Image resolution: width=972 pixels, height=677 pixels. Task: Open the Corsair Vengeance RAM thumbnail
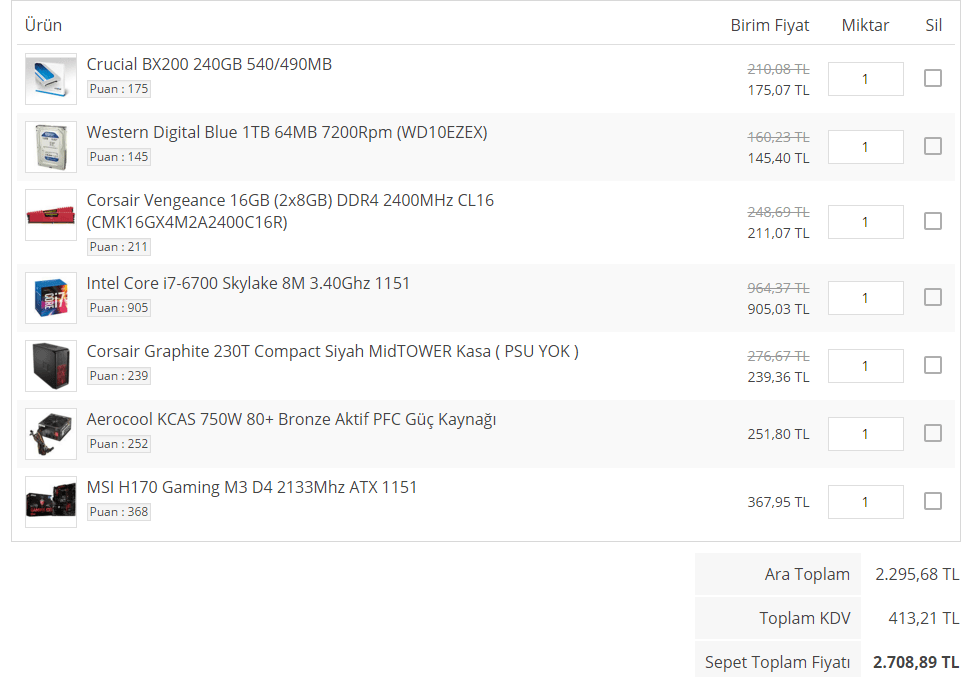coord(51,215)
